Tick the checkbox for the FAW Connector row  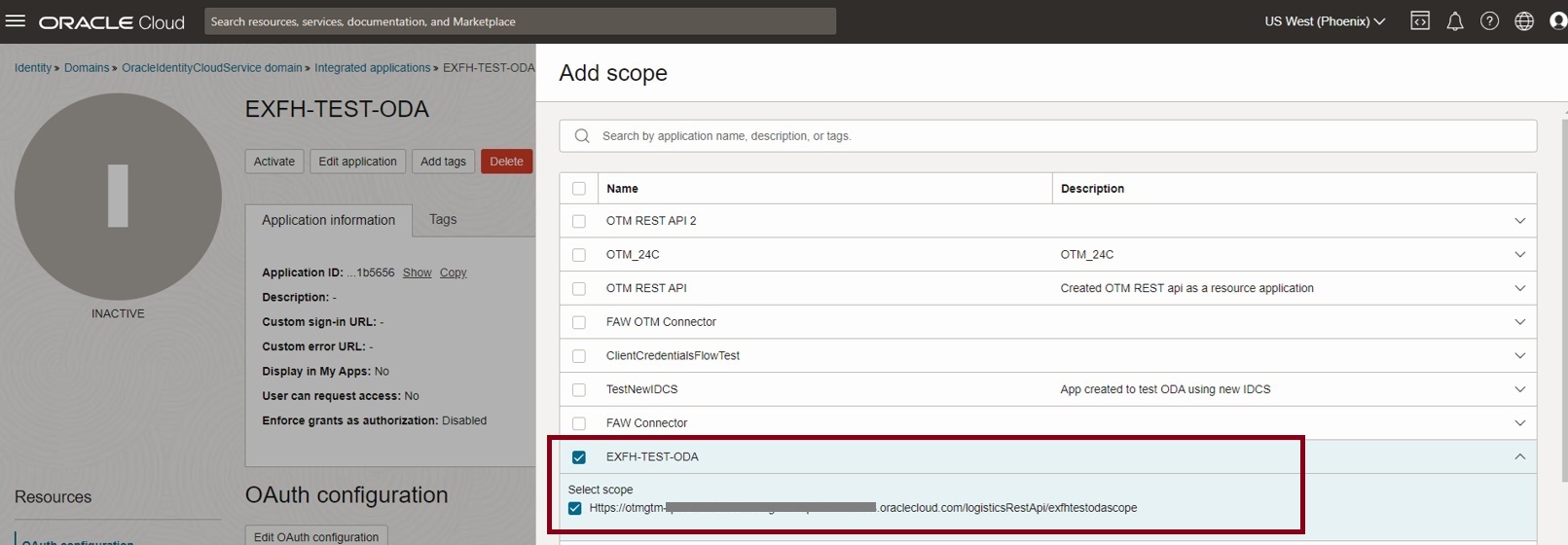(579, 423)
